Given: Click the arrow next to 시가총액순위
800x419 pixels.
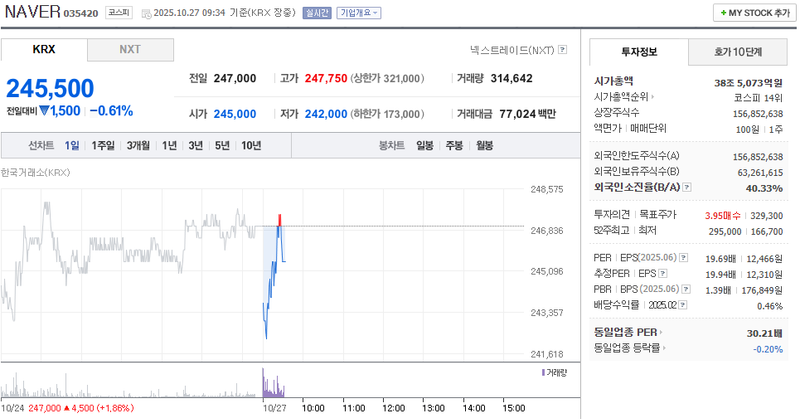Looking at the screenshot, I should click(653, 96).
